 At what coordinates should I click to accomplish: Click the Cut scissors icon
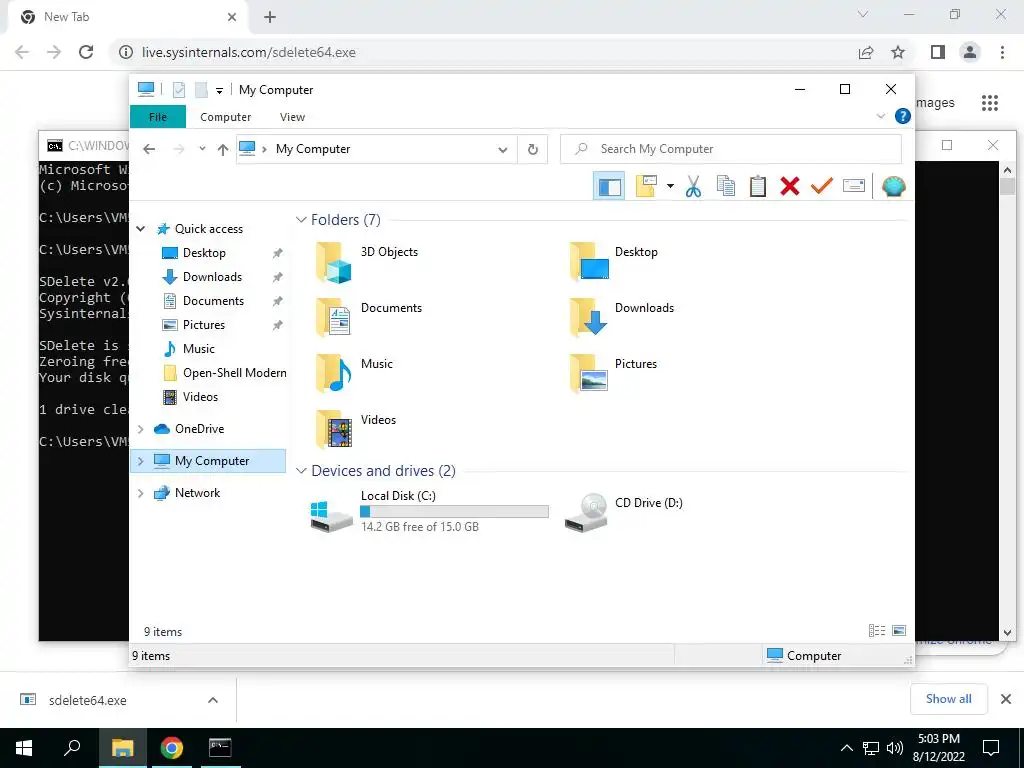(x=693, y=187)
